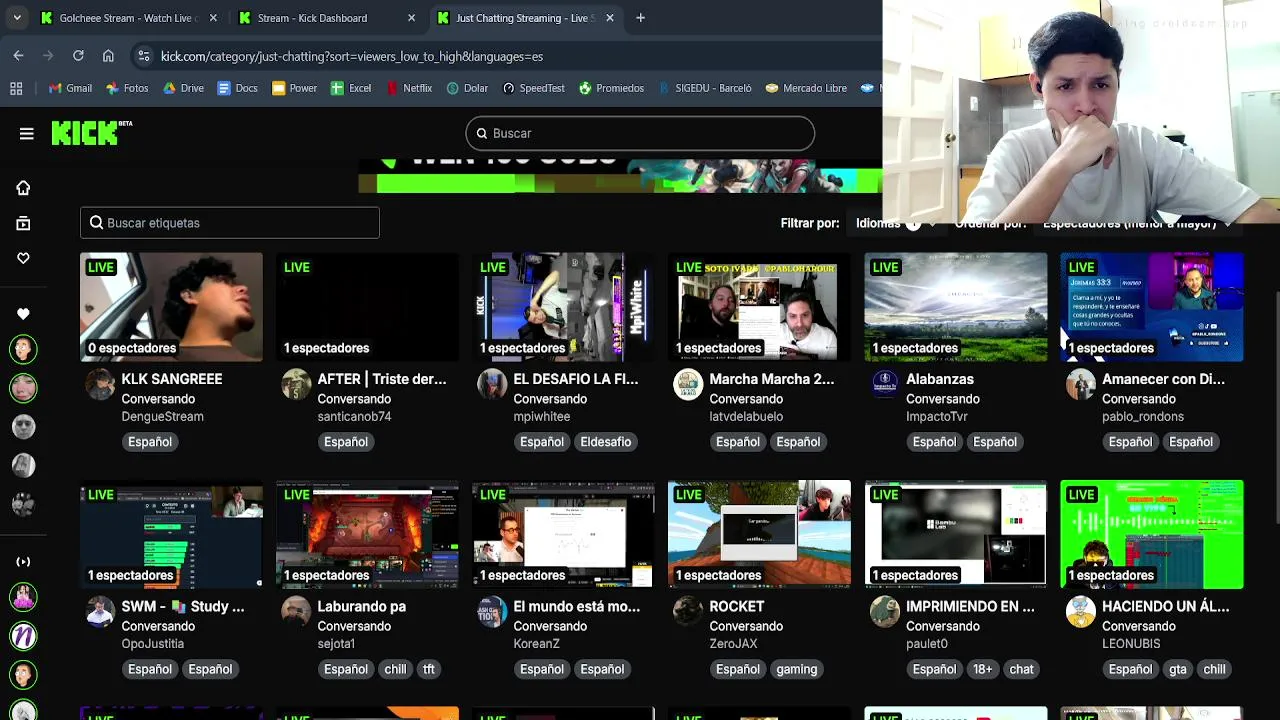Visit the KoreanZ channel name
Image resolution: width=1280 pixels, height=720 pixels.
click(537, 643)
